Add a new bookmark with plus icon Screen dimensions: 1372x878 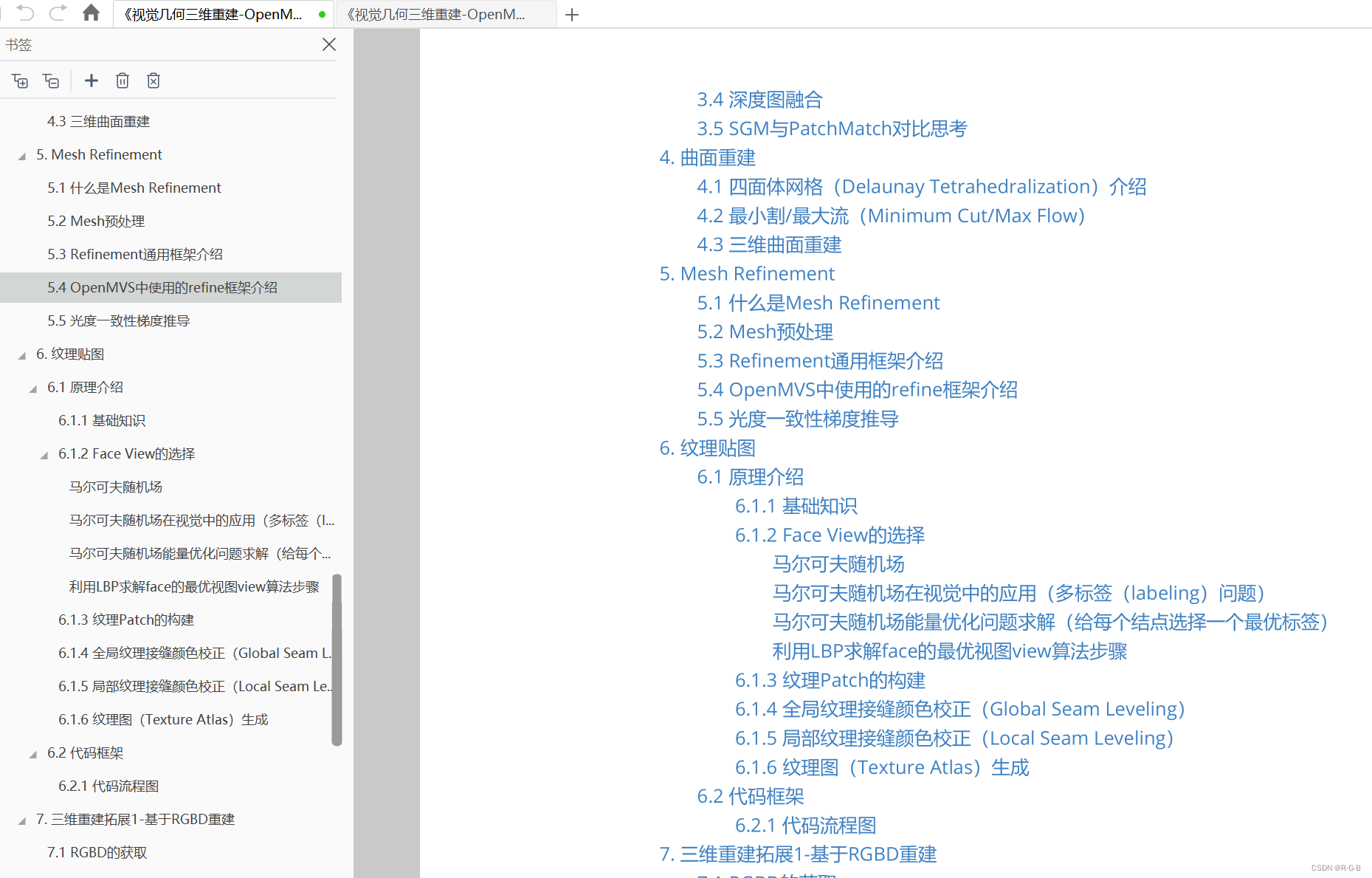coord(92,80)
